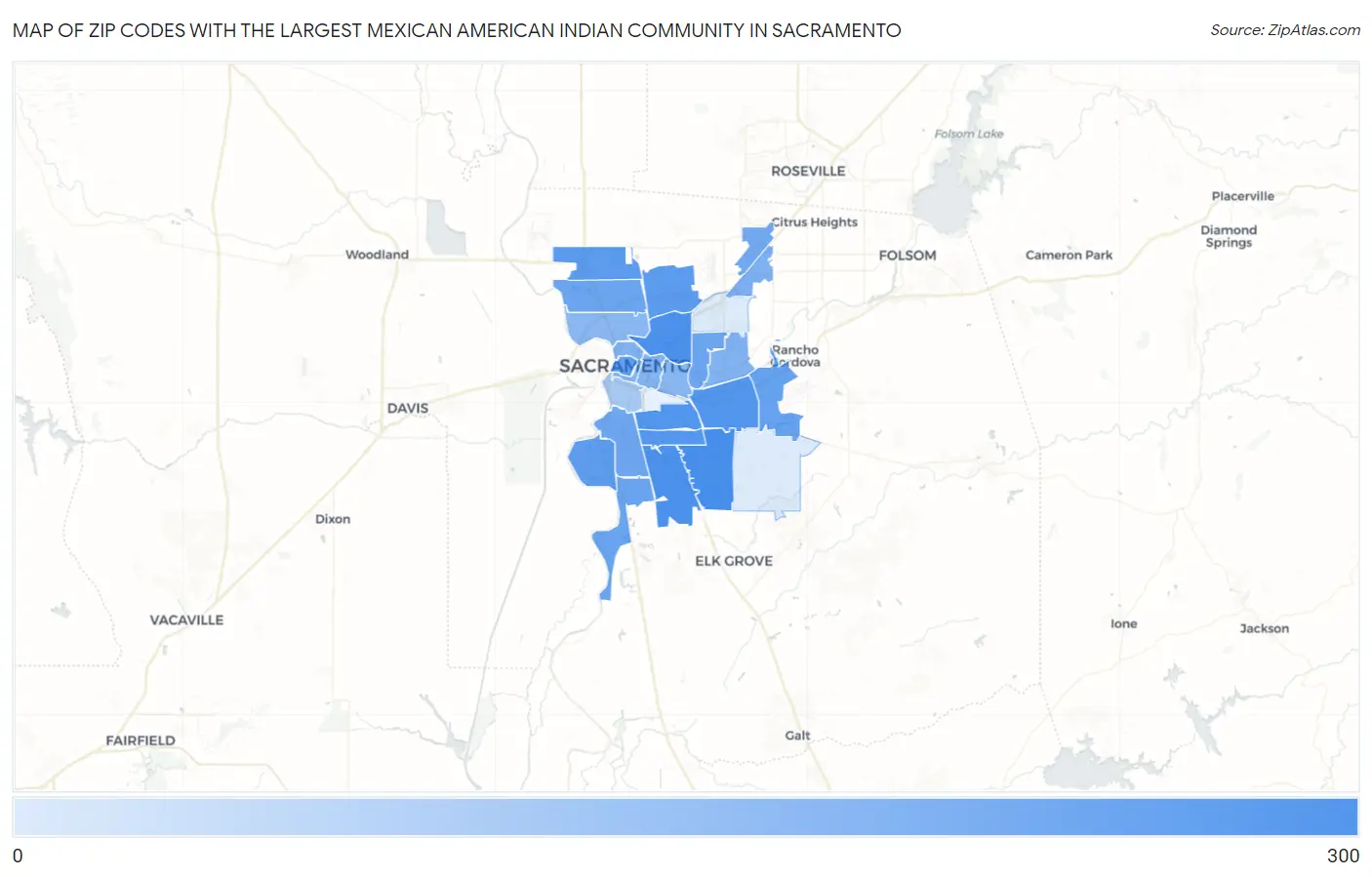Click the Cameron Park label
The image size is (1372, 877).
1069,255
